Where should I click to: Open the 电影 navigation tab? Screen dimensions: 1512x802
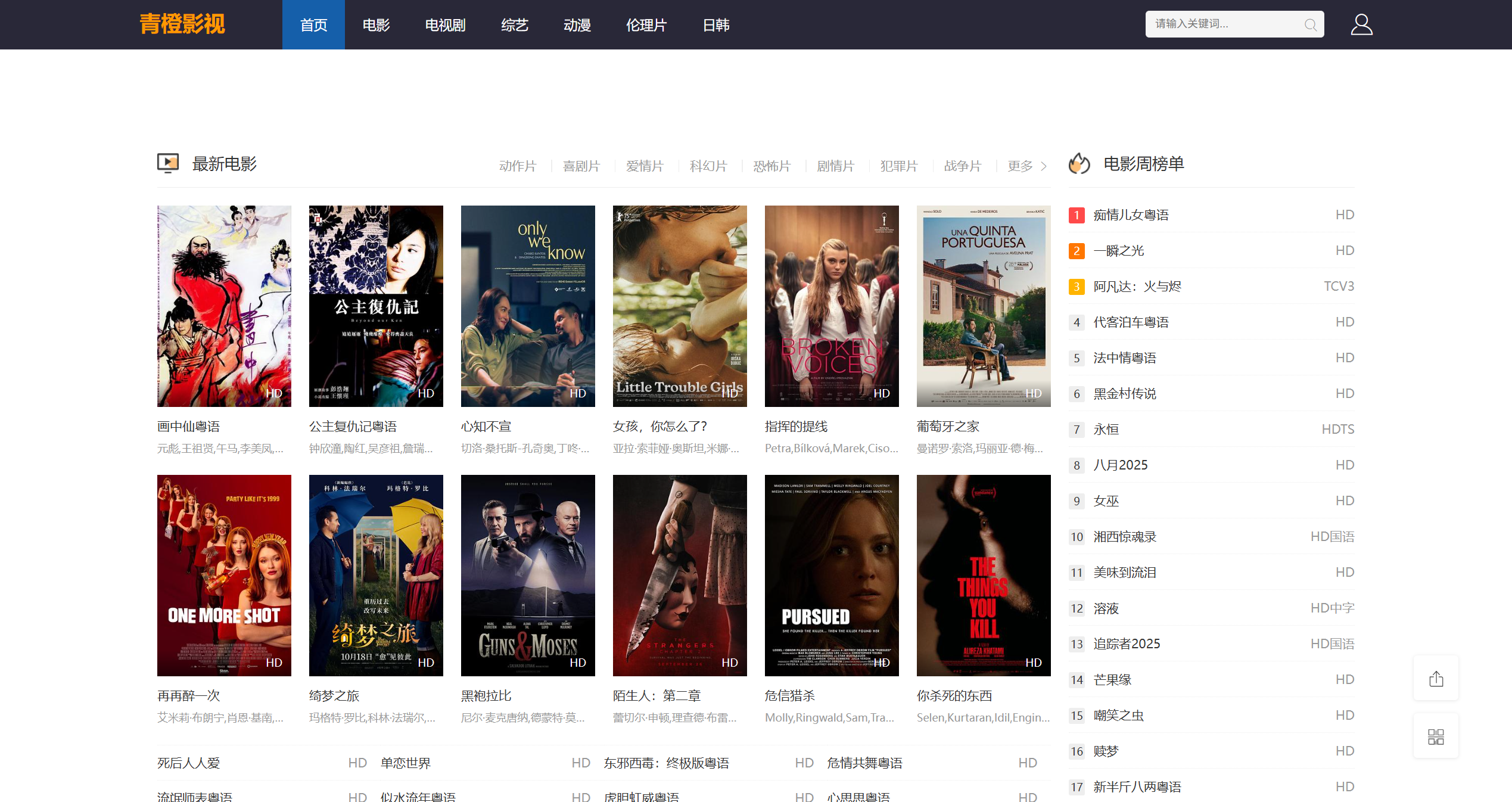coord(376,25)
